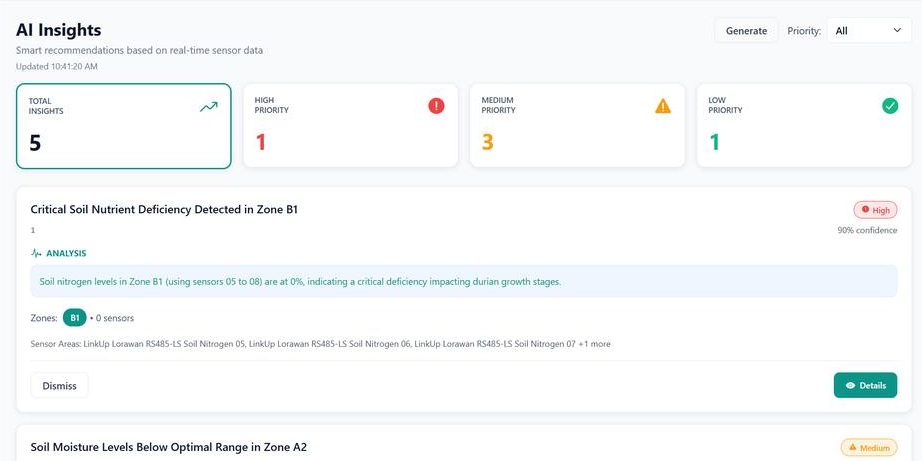Select the Low Priority card
922x461 pixels.
click(804, 125)
